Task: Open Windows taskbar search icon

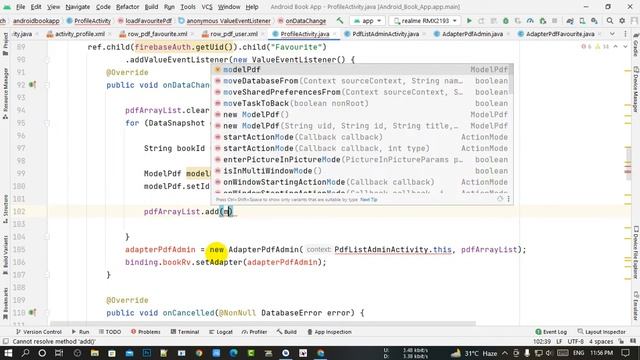Action: coord(25,353)
